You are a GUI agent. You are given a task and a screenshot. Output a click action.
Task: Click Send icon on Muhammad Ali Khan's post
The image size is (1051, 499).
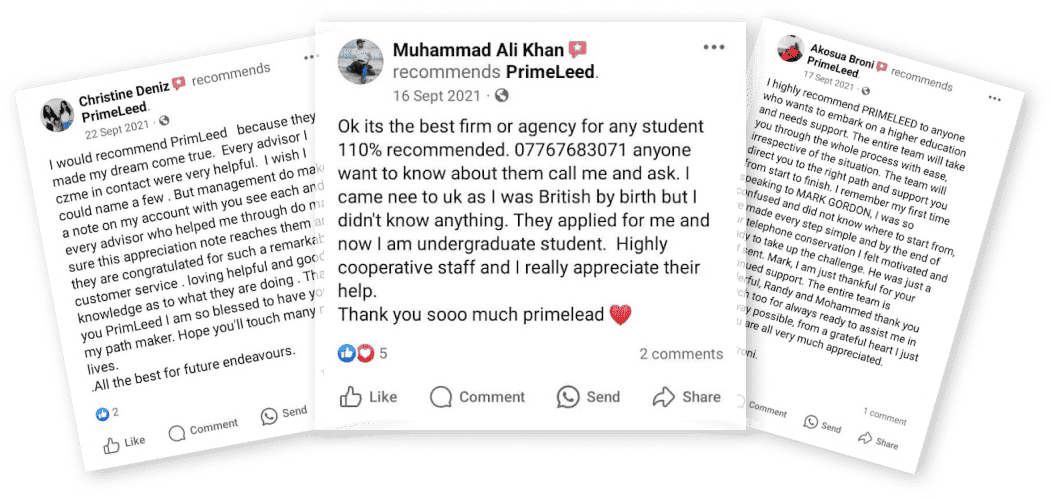pos(569,397)
